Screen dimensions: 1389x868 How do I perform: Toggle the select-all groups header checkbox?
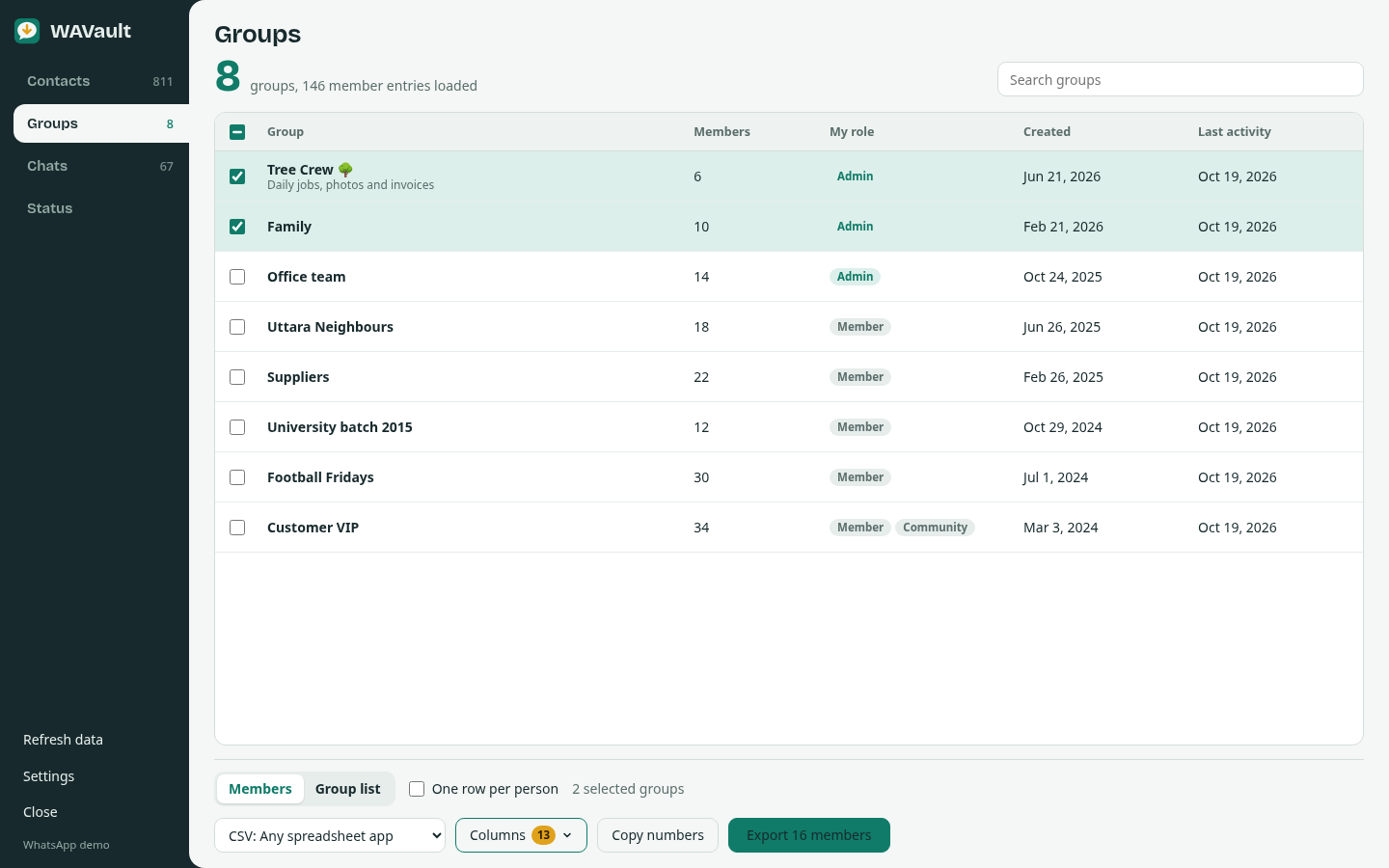[x=237, y=132]
